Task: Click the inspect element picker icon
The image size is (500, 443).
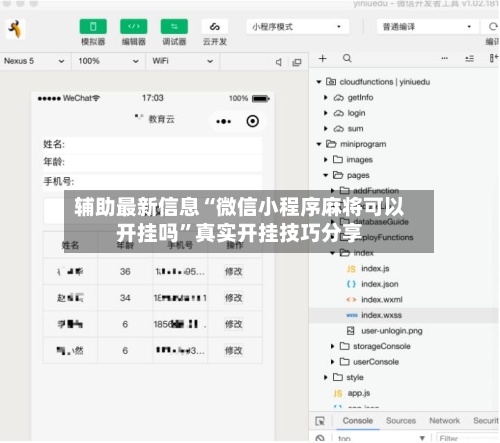Action: [x=320, y=421]
